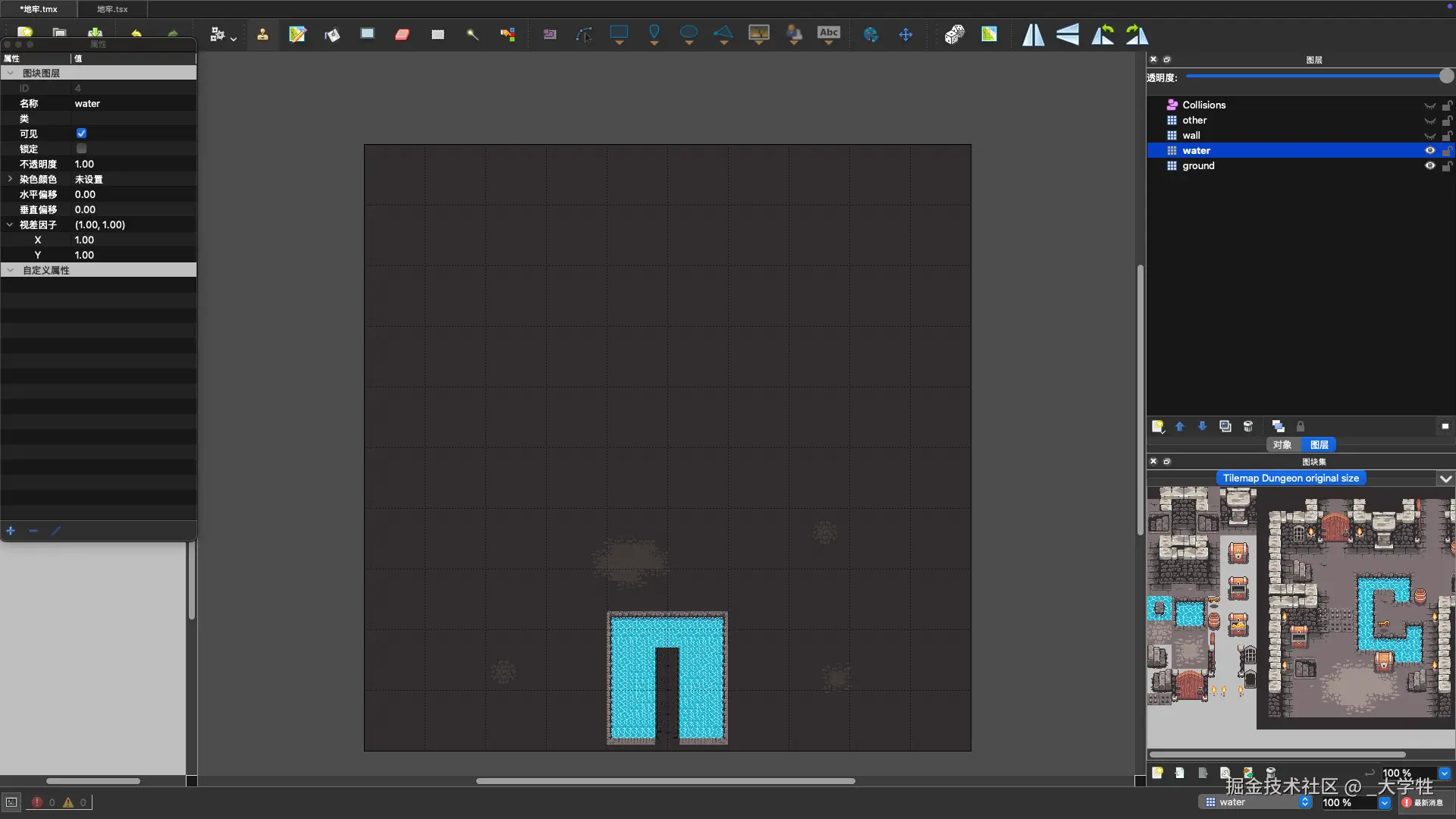Image resolution: width=1456 pixels, height=819 pixels.
Task: Click the Flip Horizontal icon
Action: coord(1033,34)
